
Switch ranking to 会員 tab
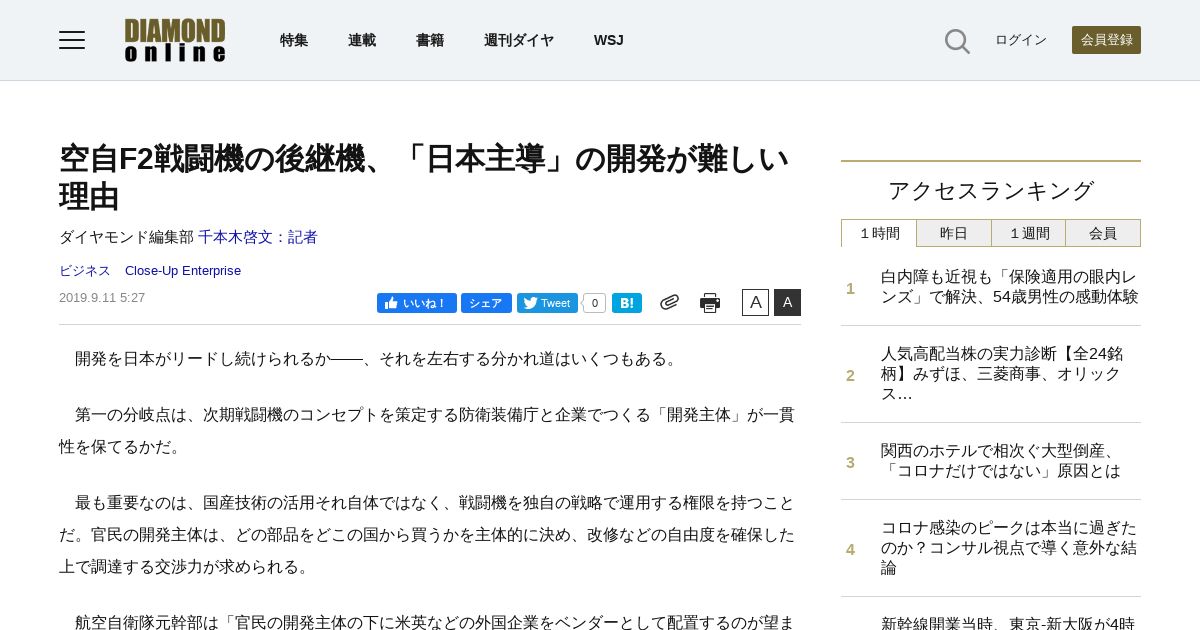point(1103,233)
